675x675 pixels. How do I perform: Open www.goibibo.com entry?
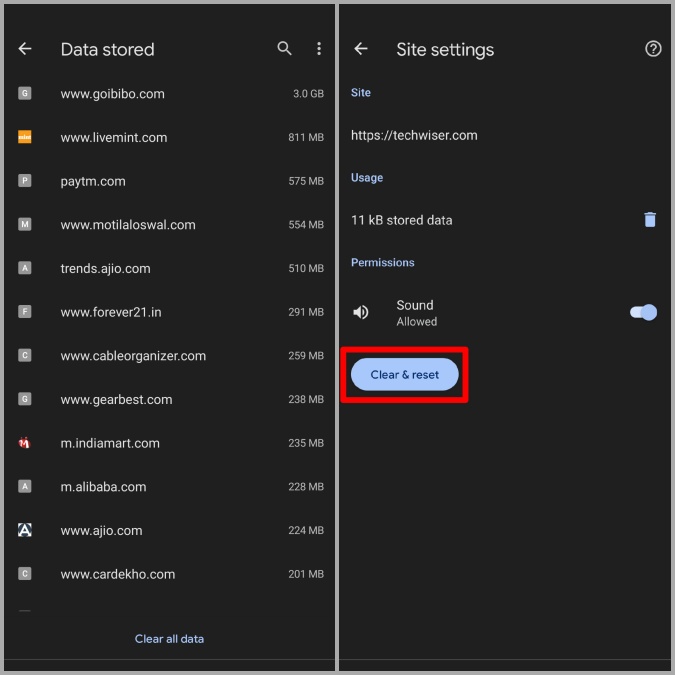[169, 93]
